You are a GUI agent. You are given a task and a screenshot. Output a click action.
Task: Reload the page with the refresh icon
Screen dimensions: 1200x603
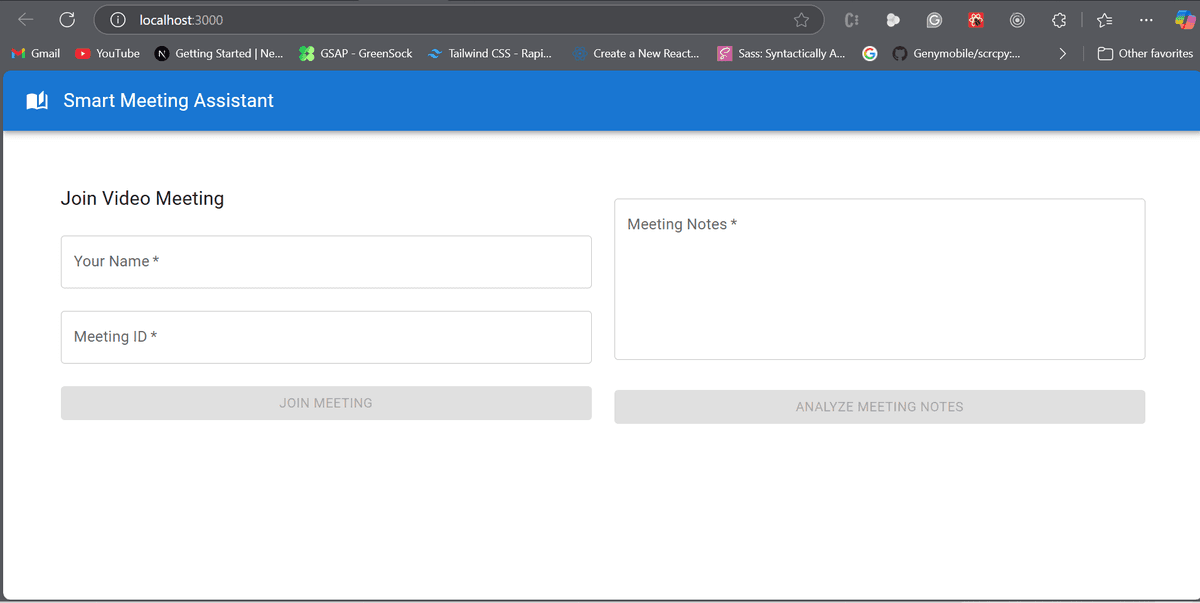coord(67,19)
